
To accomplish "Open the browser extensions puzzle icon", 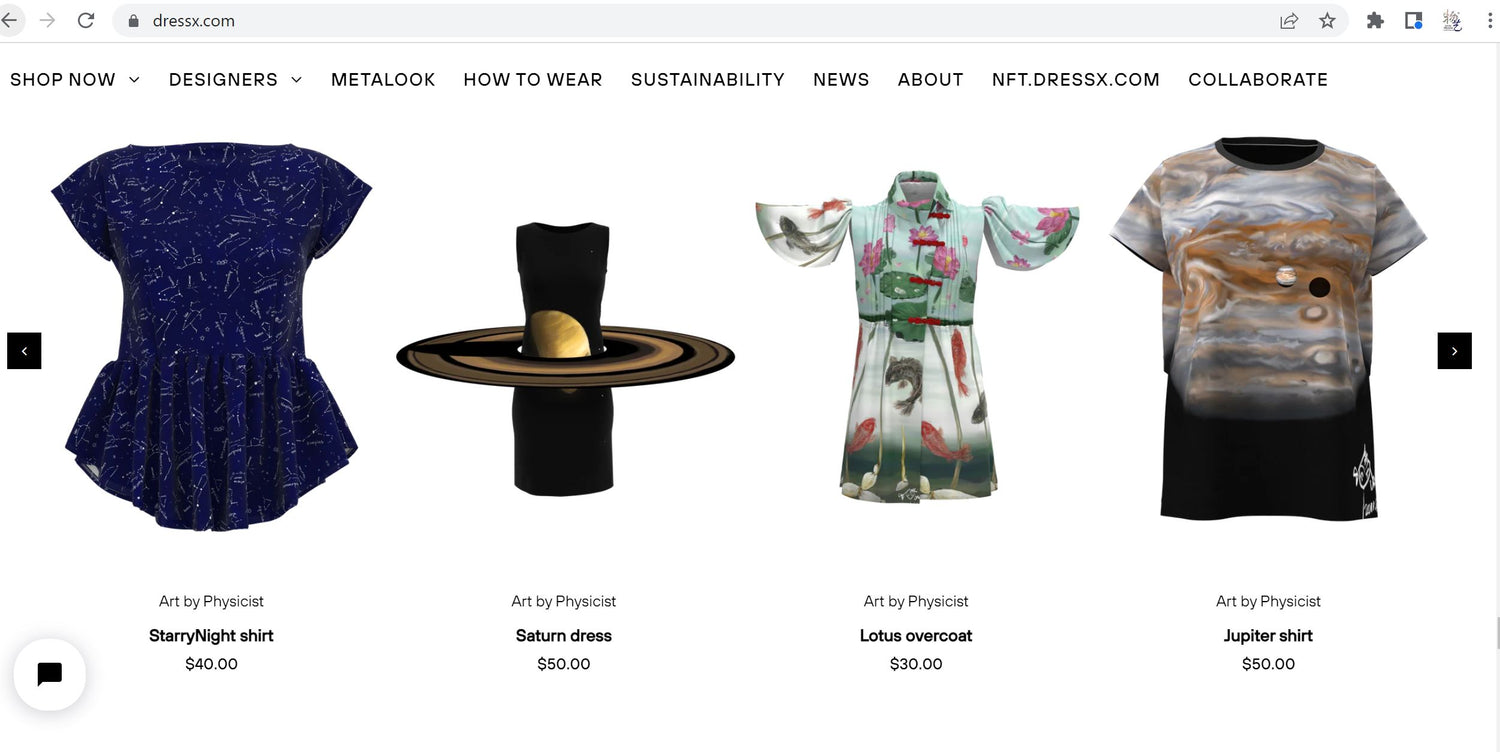I will click(x=1375, y=20).
